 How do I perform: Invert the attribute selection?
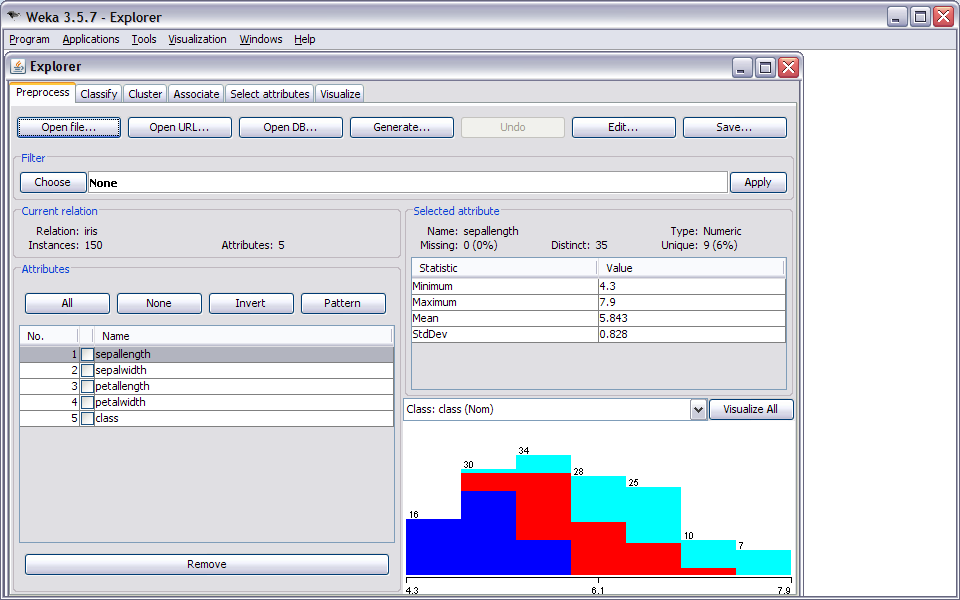(251, 303)
